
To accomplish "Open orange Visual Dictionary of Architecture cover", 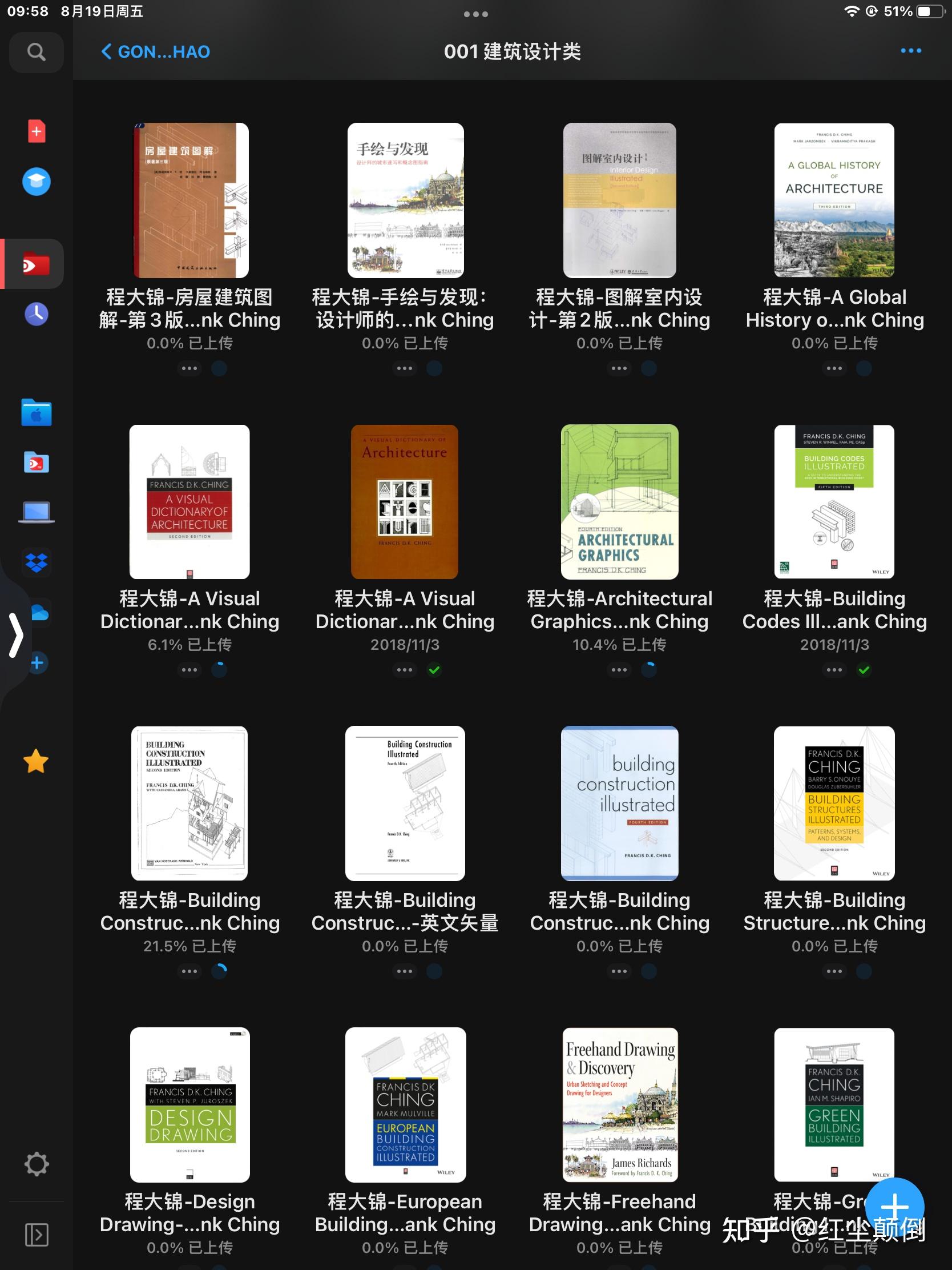I will coord(405,502).
